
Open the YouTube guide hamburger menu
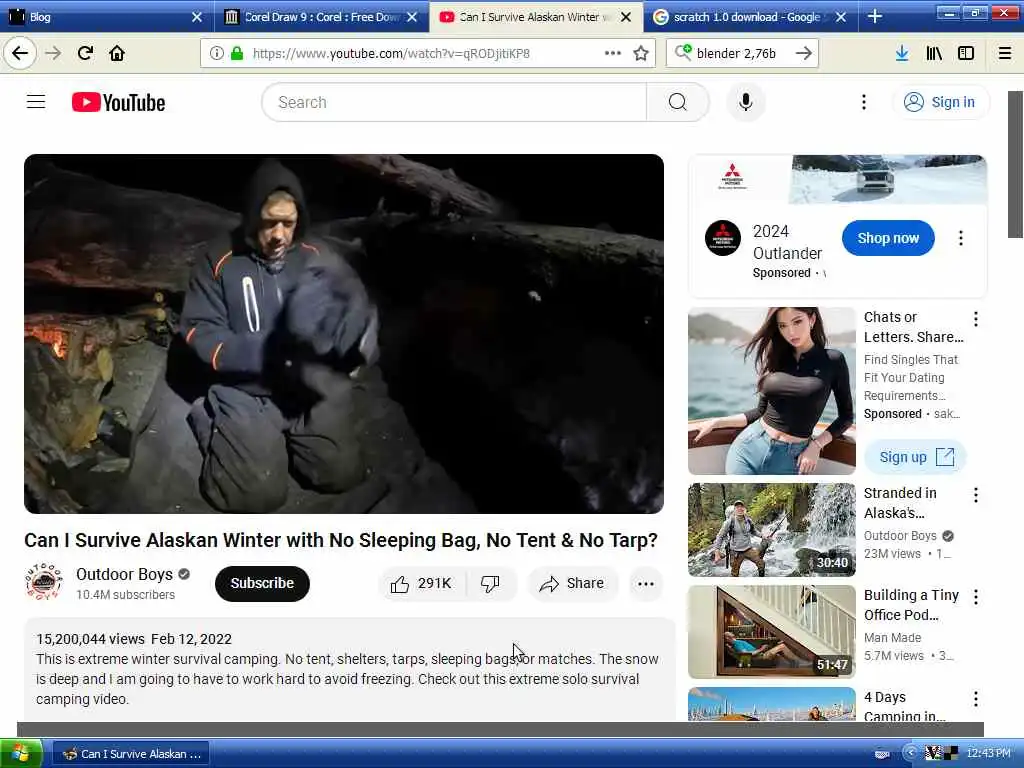36,102
